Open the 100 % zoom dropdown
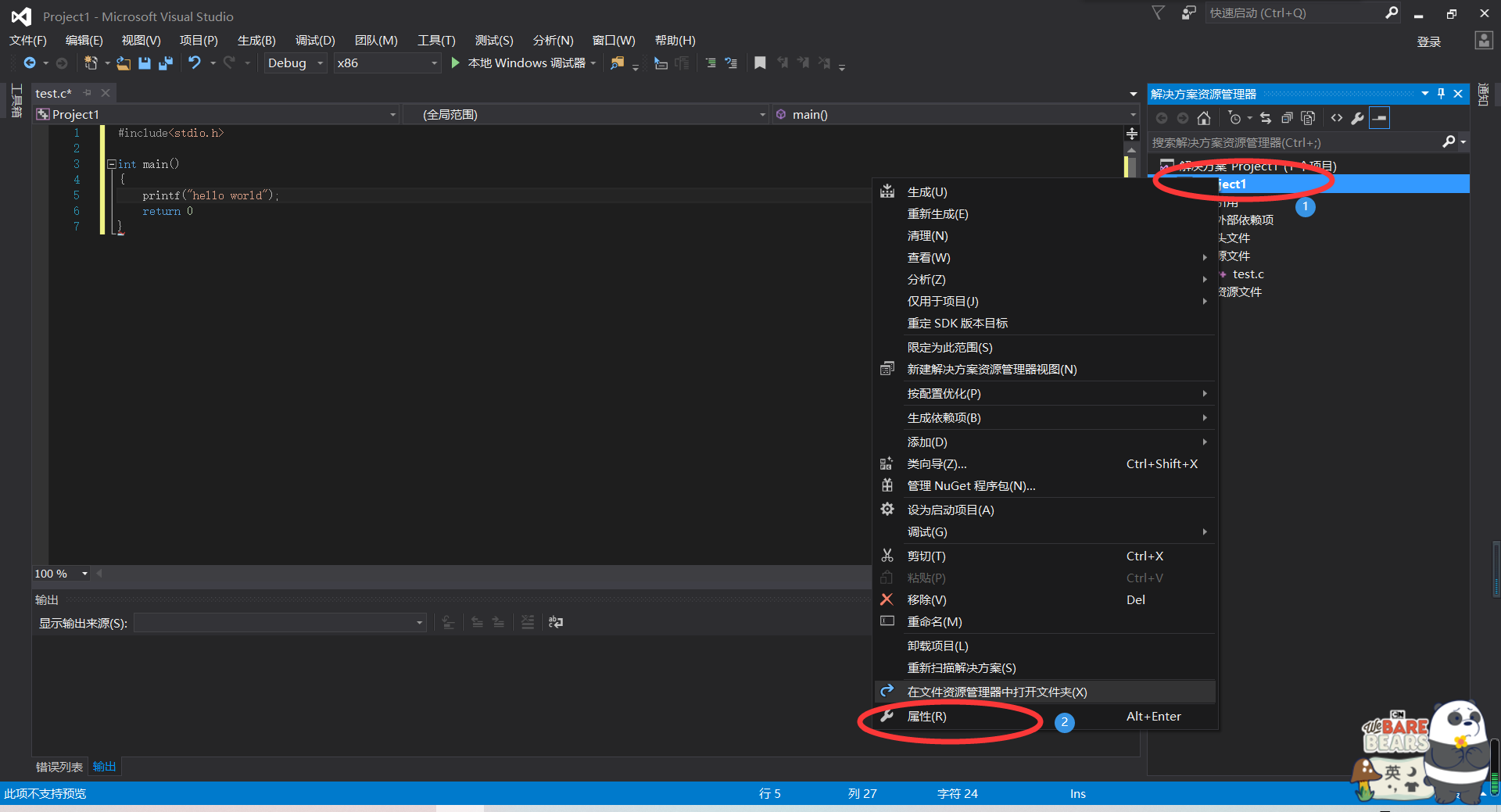 click(x=62, y=574)
